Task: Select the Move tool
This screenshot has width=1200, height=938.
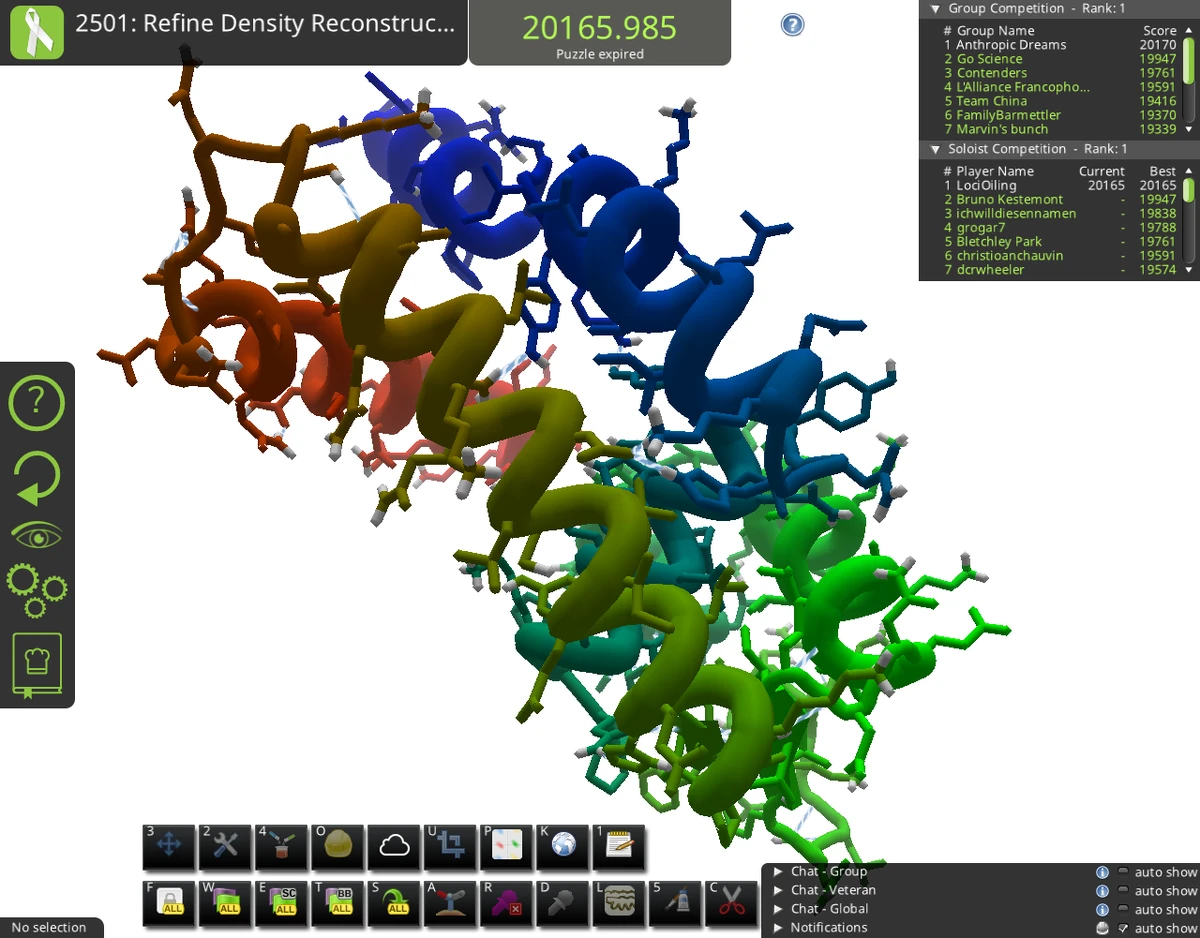Action: 168,847
